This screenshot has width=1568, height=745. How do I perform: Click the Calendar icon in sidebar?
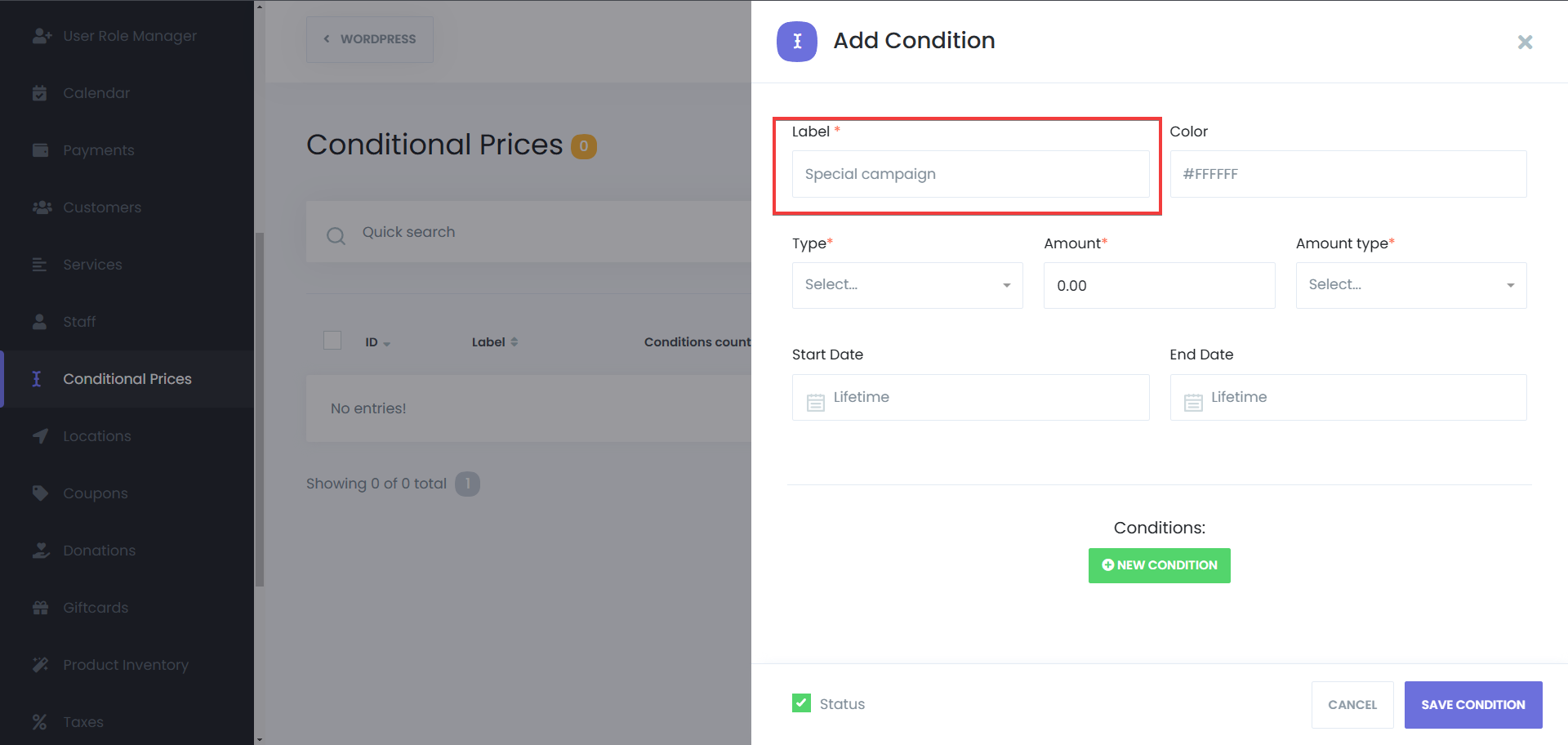[39, 93]
